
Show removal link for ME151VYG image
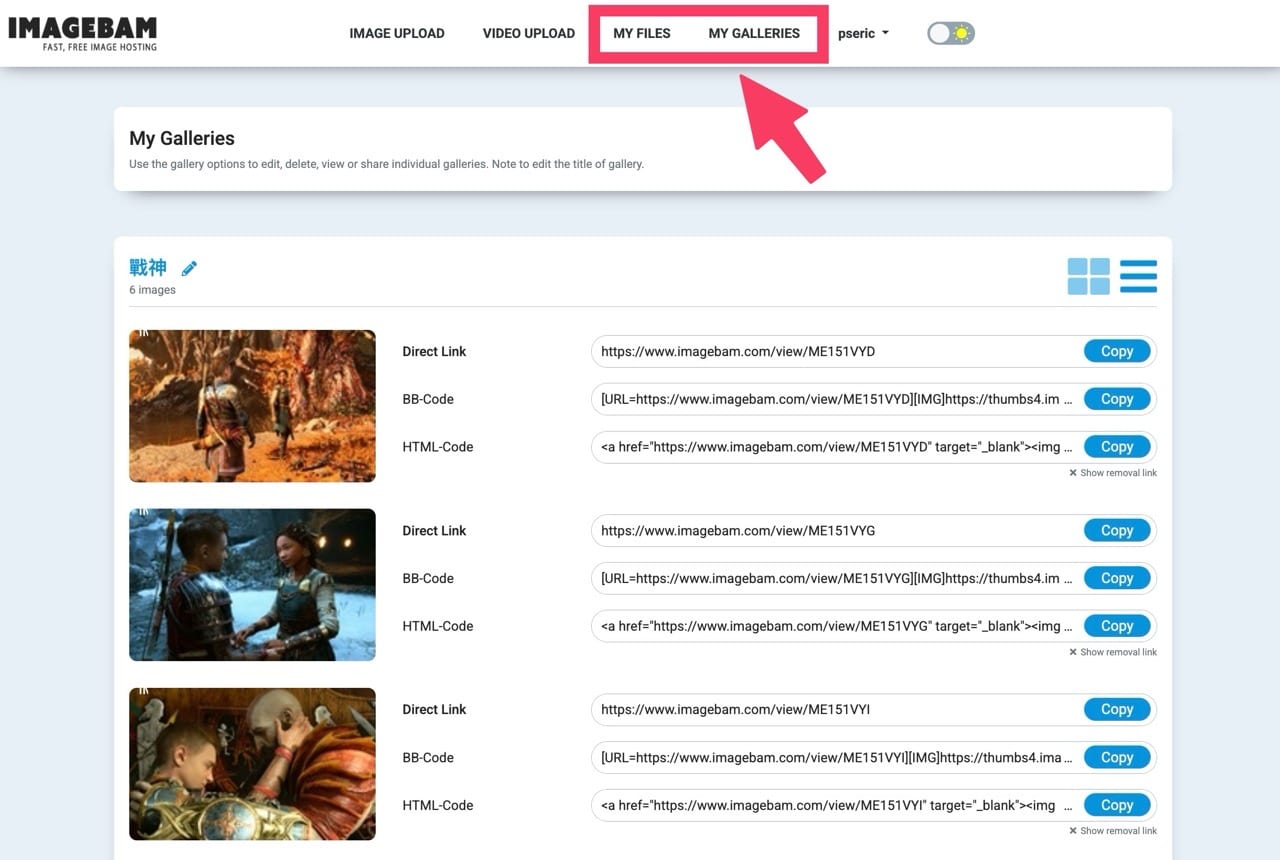pyautogui.click(x=1113, y=652)
